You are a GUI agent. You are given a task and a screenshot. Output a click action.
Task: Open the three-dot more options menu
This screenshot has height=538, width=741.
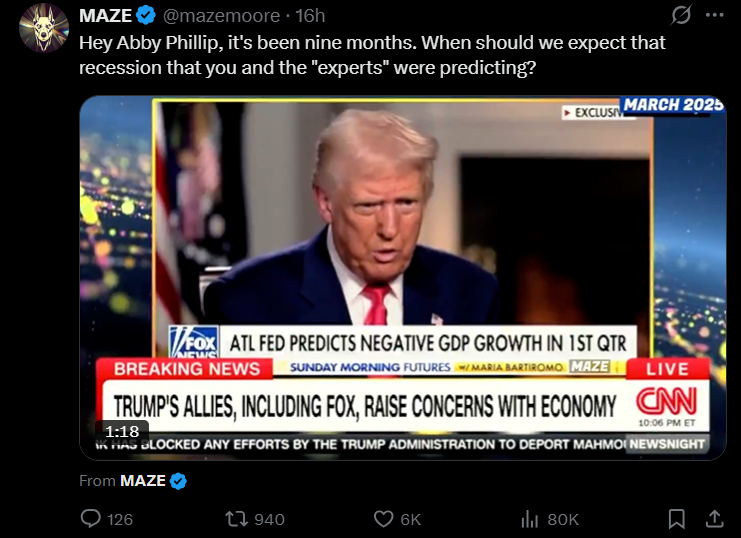coord(715,15)
